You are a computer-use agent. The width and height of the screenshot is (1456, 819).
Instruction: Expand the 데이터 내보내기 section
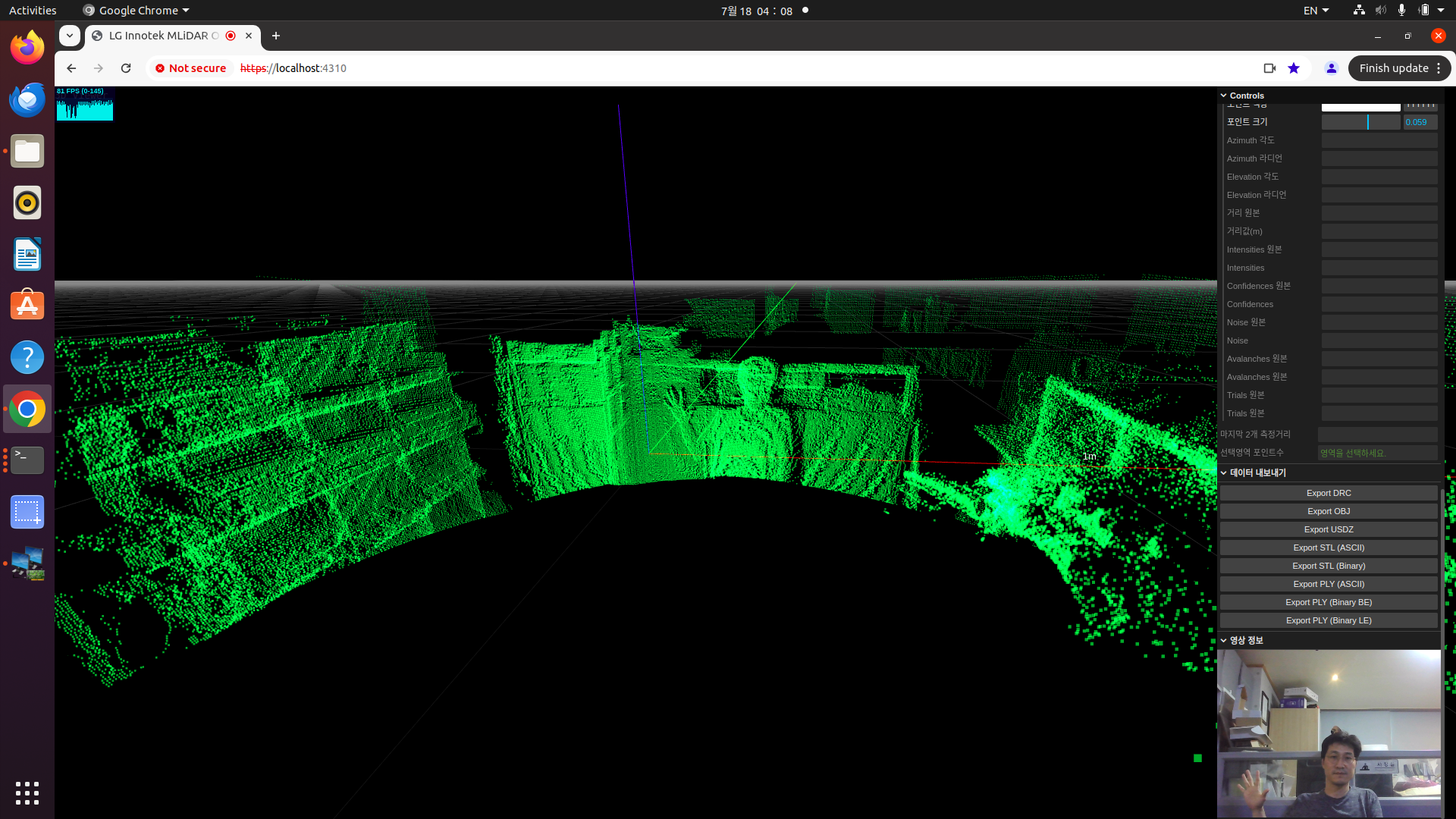tap(1257, 472)
